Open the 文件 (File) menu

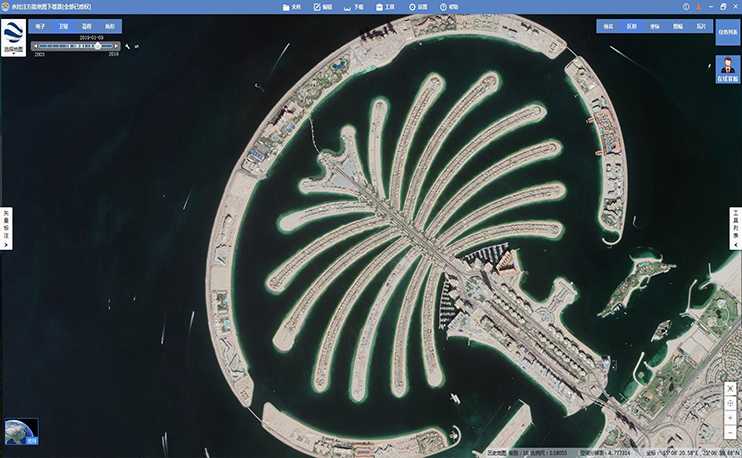pos(291,6)
